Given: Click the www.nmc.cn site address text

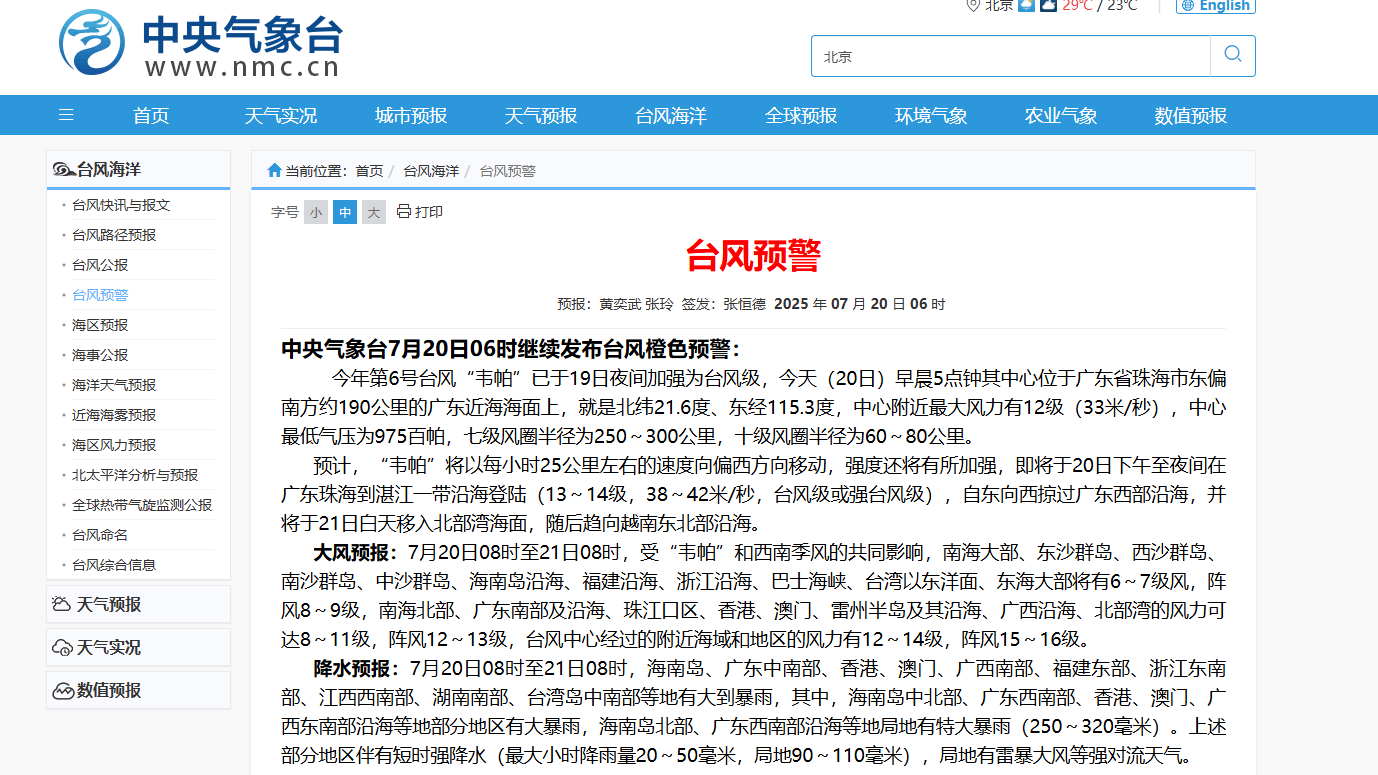Looking at the screenshot, I should [x=243, y=67].
